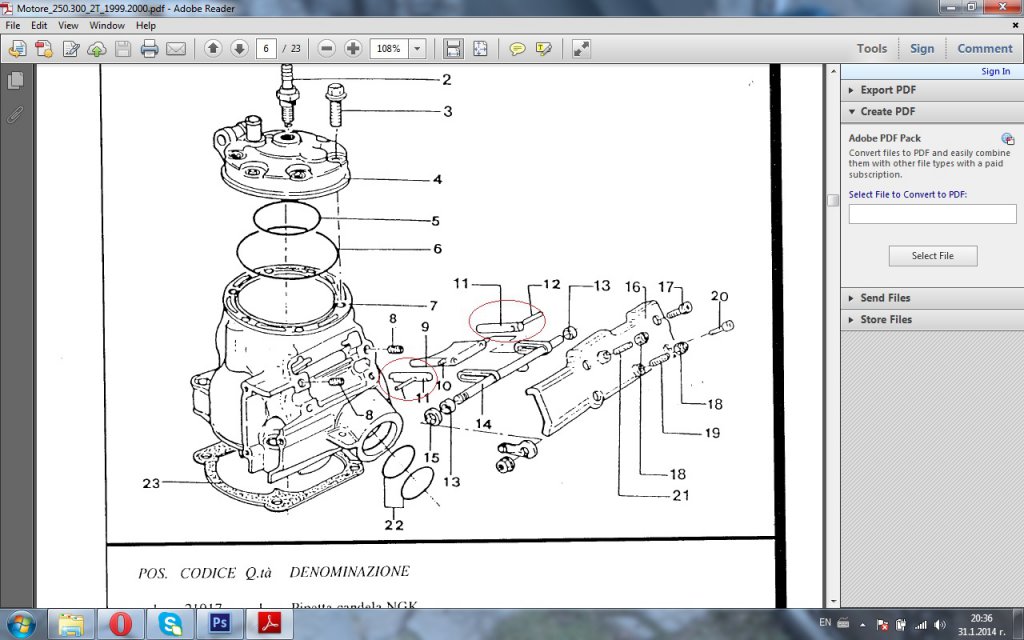
Task: Click the email envelope icon
Action: click(x=176, y=48)
